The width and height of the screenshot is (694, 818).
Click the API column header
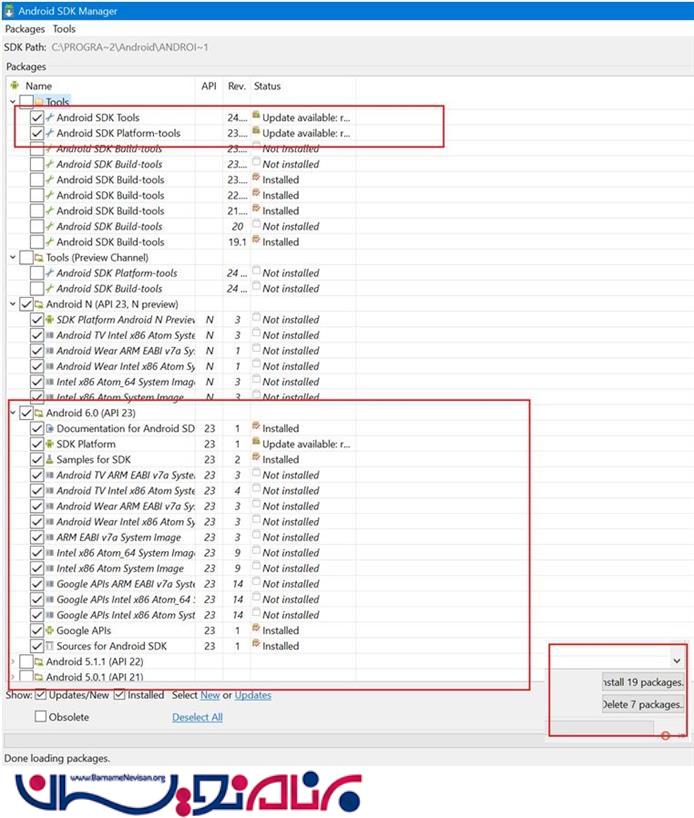point(209,86)
